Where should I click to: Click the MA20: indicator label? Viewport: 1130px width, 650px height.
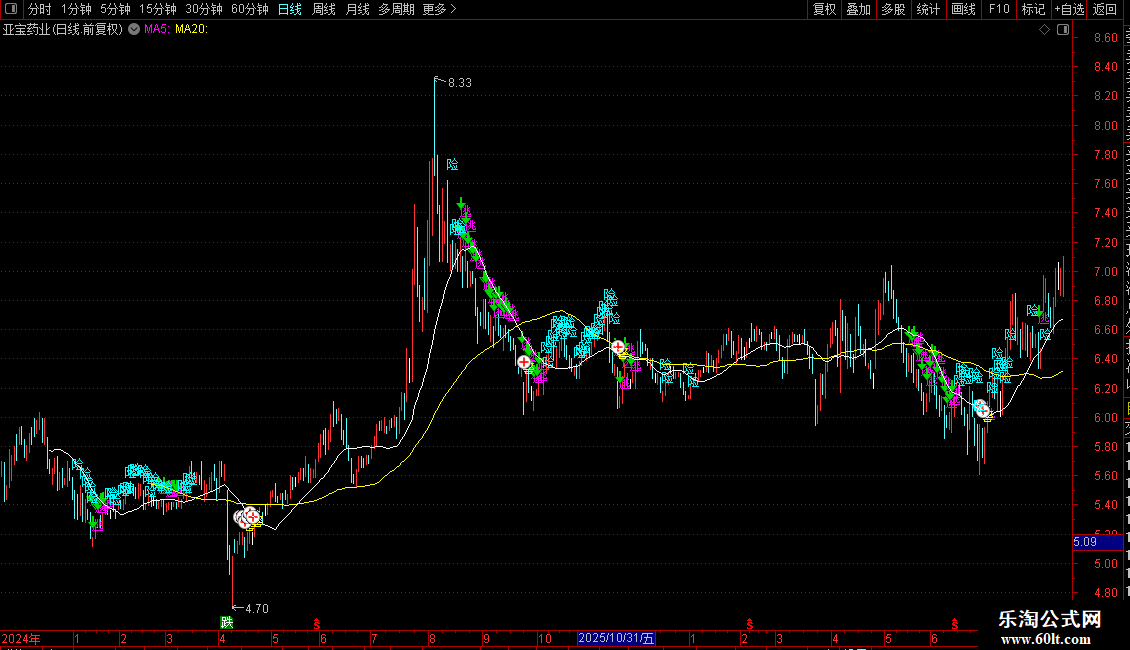(x=191, y=30)
